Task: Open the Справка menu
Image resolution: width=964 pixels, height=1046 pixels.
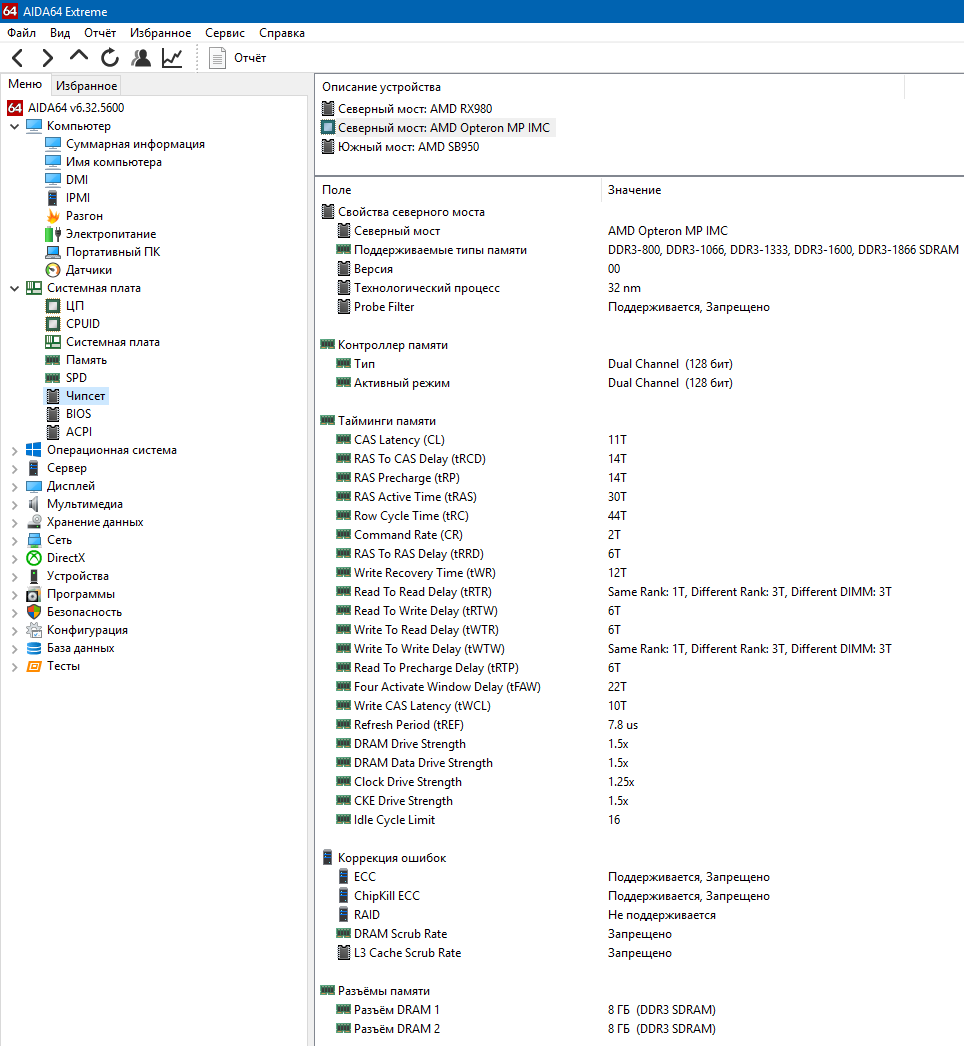Action: pyautogui.click(x=282, y=33)
